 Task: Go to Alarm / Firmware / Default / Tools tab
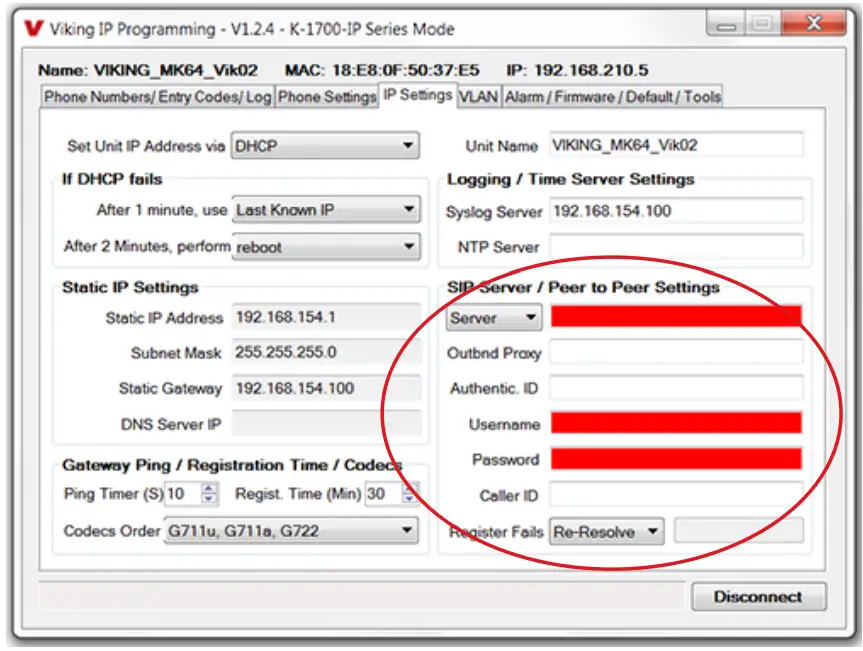tap(613, 97)
